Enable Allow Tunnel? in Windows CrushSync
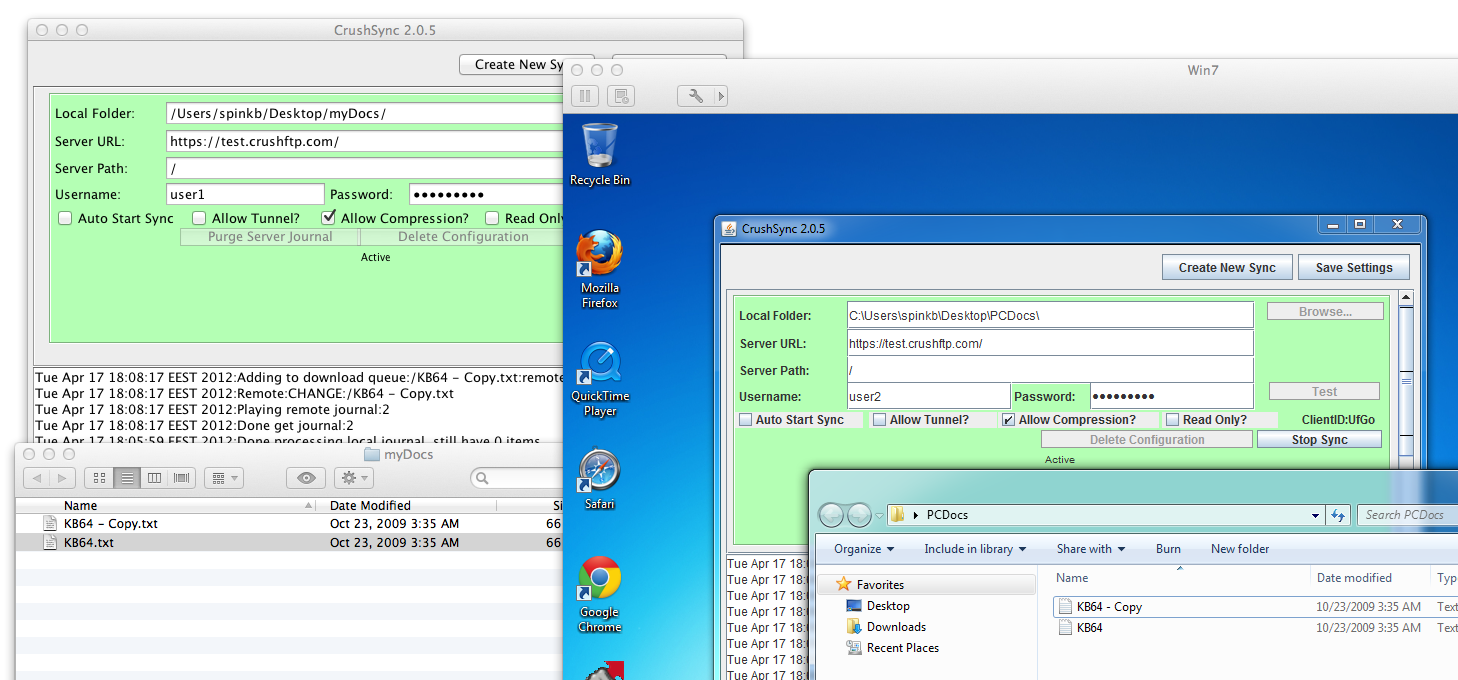The height and width of the screenshot is (680, 1458). (x=879, y=420)
